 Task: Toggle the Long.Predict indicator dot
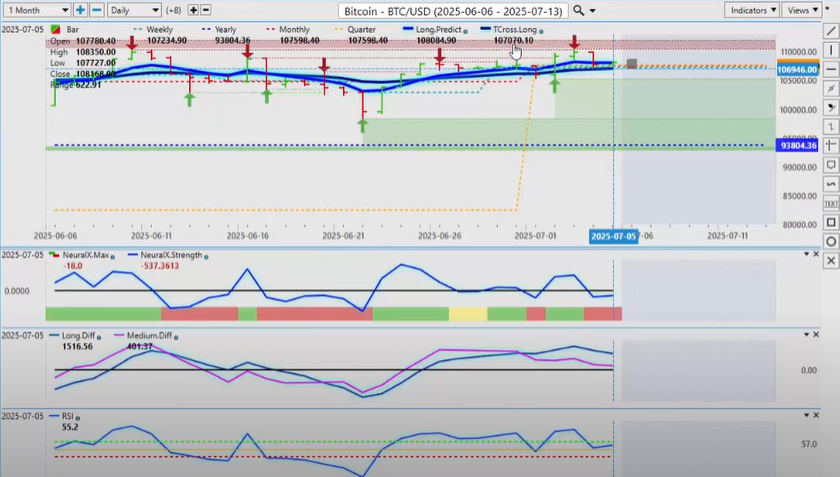tap(445, 30)
